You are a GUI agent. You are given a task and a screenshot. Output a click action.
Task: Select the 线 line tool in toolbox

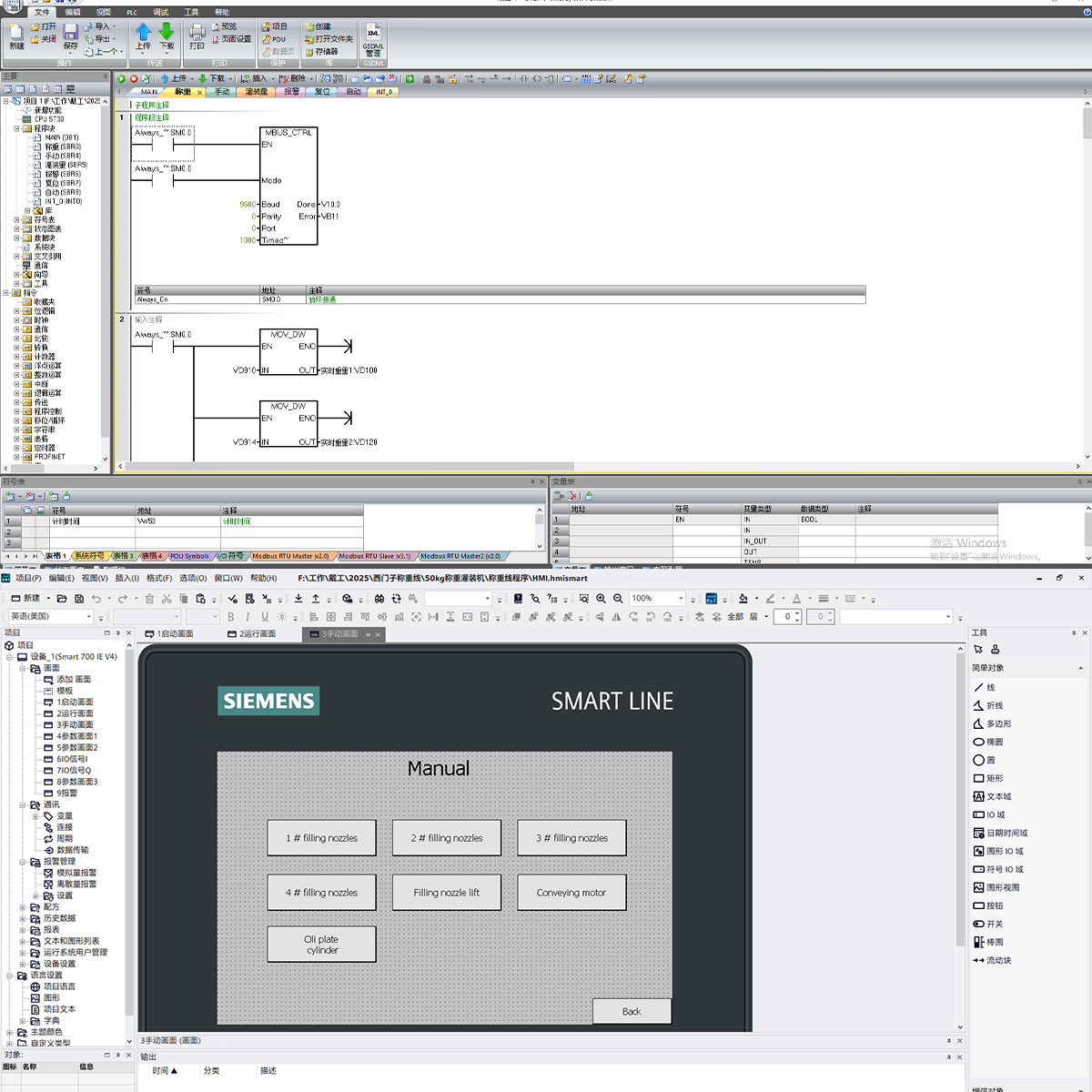tap(985, 687)
